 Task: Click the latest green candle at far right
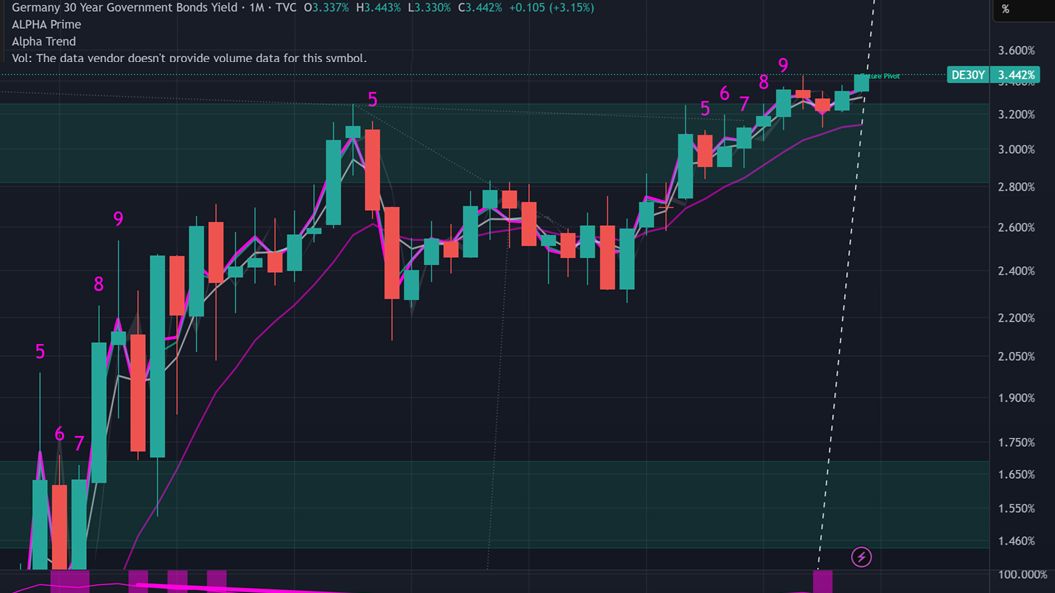(861, 83)
